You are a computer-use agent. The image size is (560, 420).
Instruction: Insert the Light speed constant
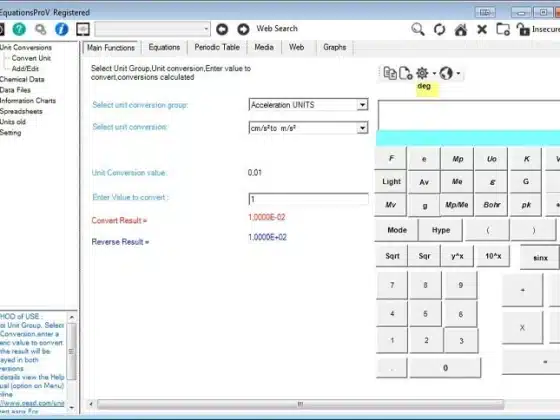391,181
